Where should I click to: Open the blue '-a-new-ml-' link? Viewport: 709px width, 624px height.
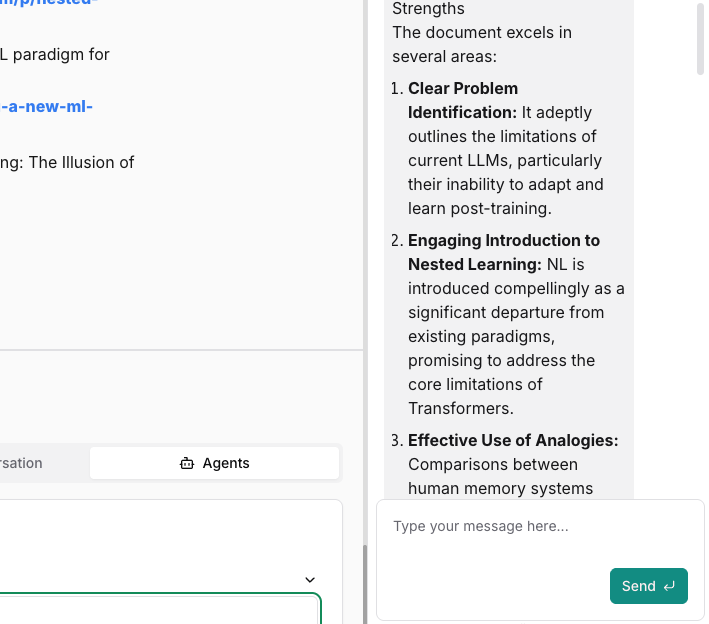click(47, 106)
